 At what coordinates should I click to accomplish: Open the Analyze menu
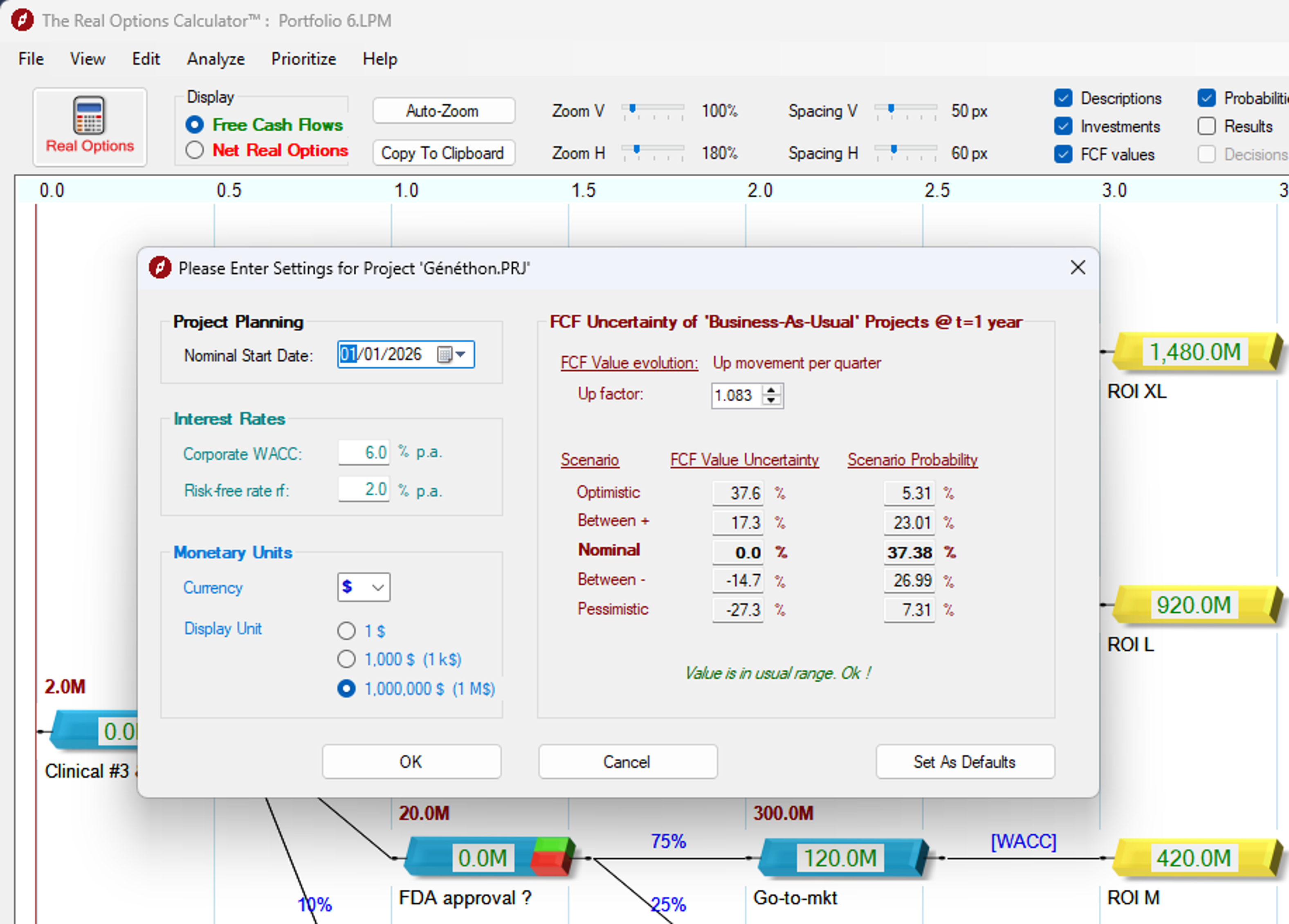pyautogui.click(x=216, y=59)
